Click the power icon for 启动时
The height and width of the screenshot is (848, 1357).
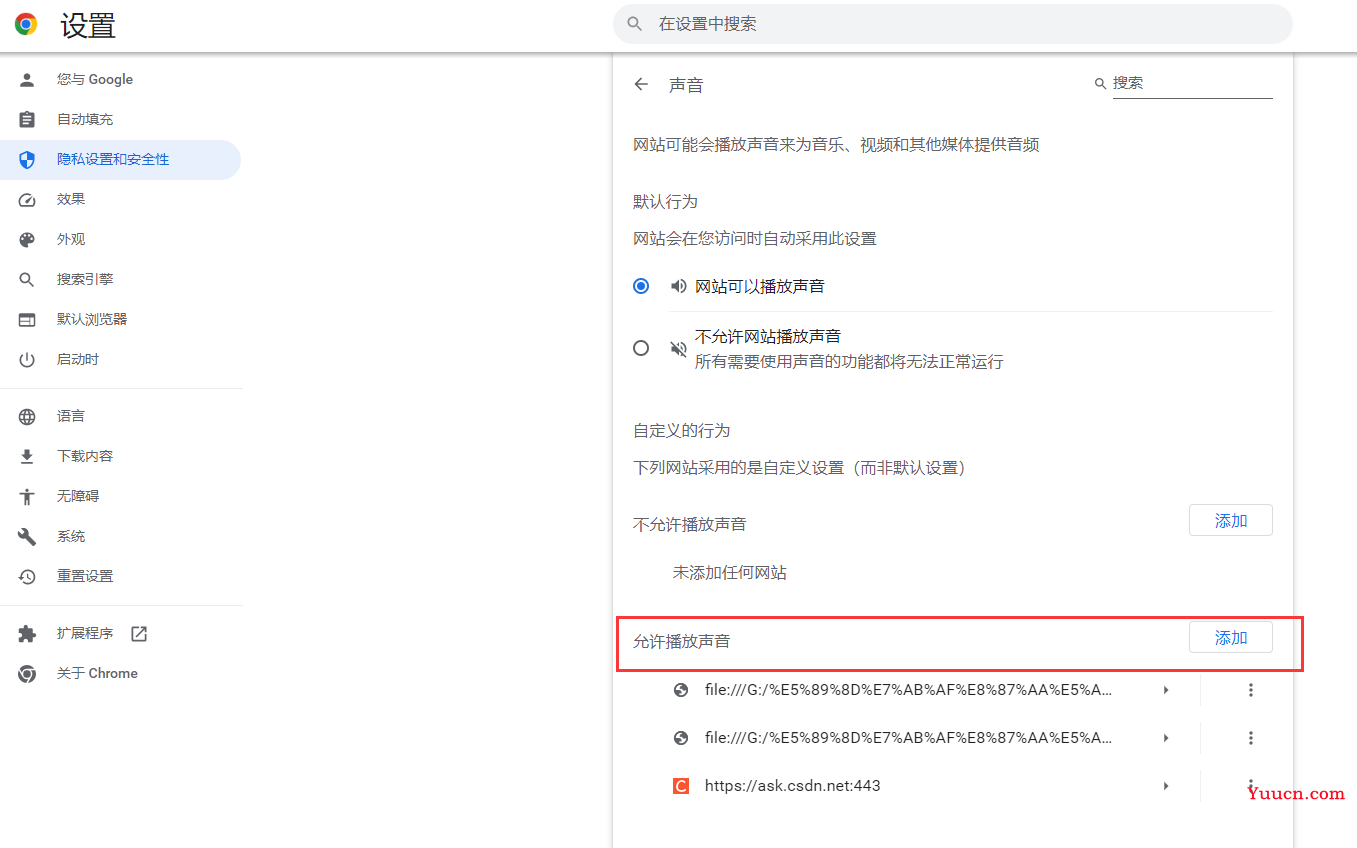click(27, 359)
